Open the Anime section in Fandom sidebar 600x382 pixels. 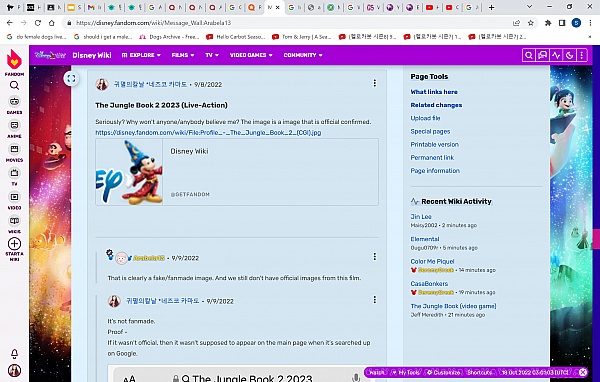tap(14, 126)
